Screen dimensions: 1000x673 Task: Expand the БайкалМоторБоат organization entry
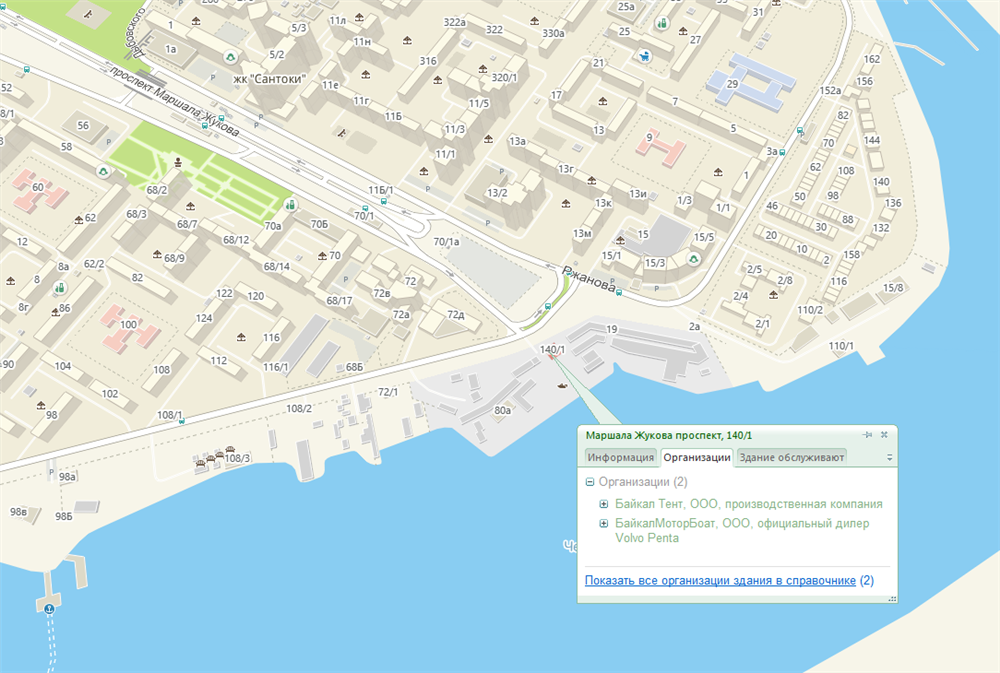point(604,523)
